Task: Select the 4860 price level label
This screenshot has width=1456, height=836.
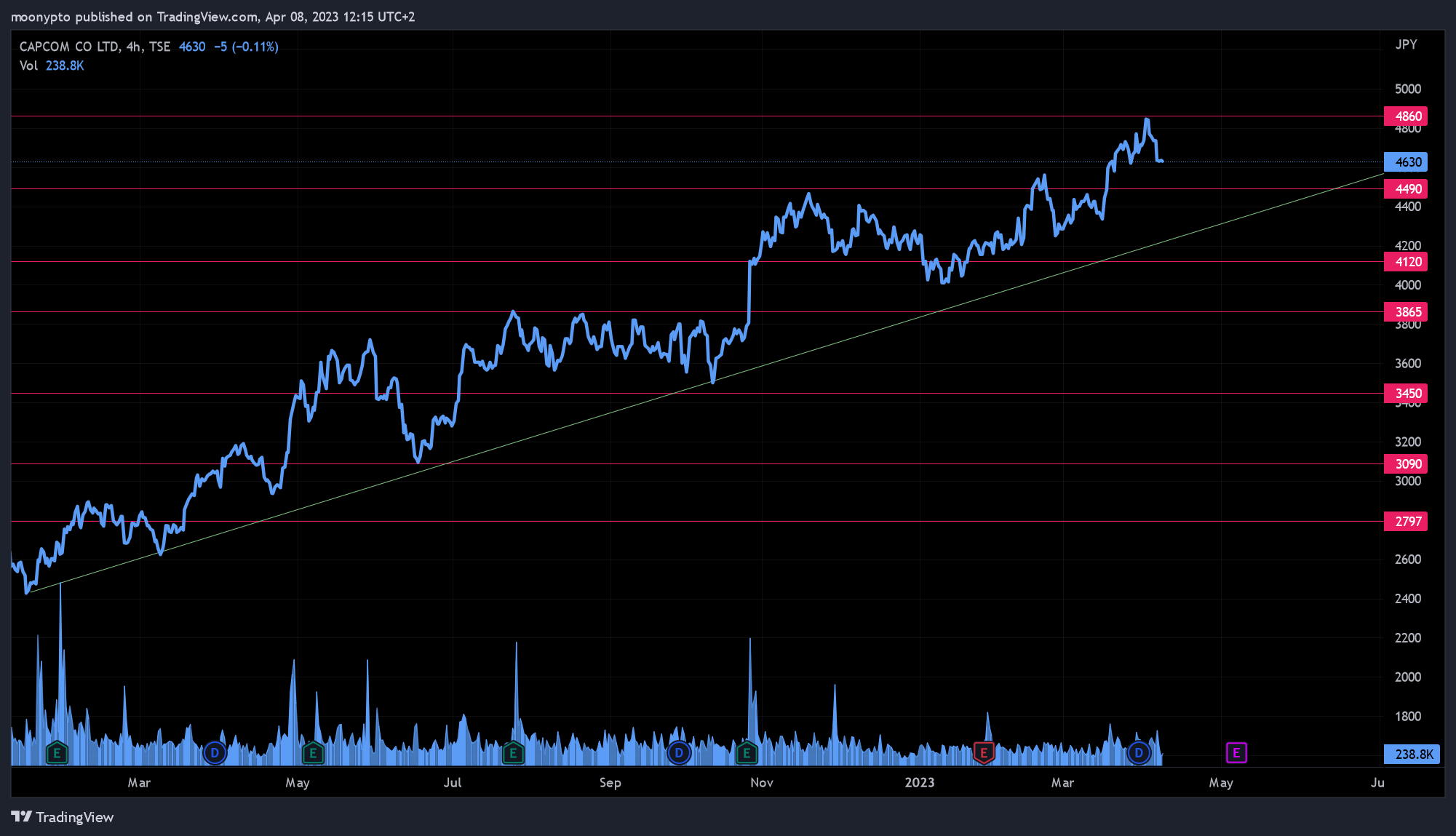Action: [x=1405, y=116]
